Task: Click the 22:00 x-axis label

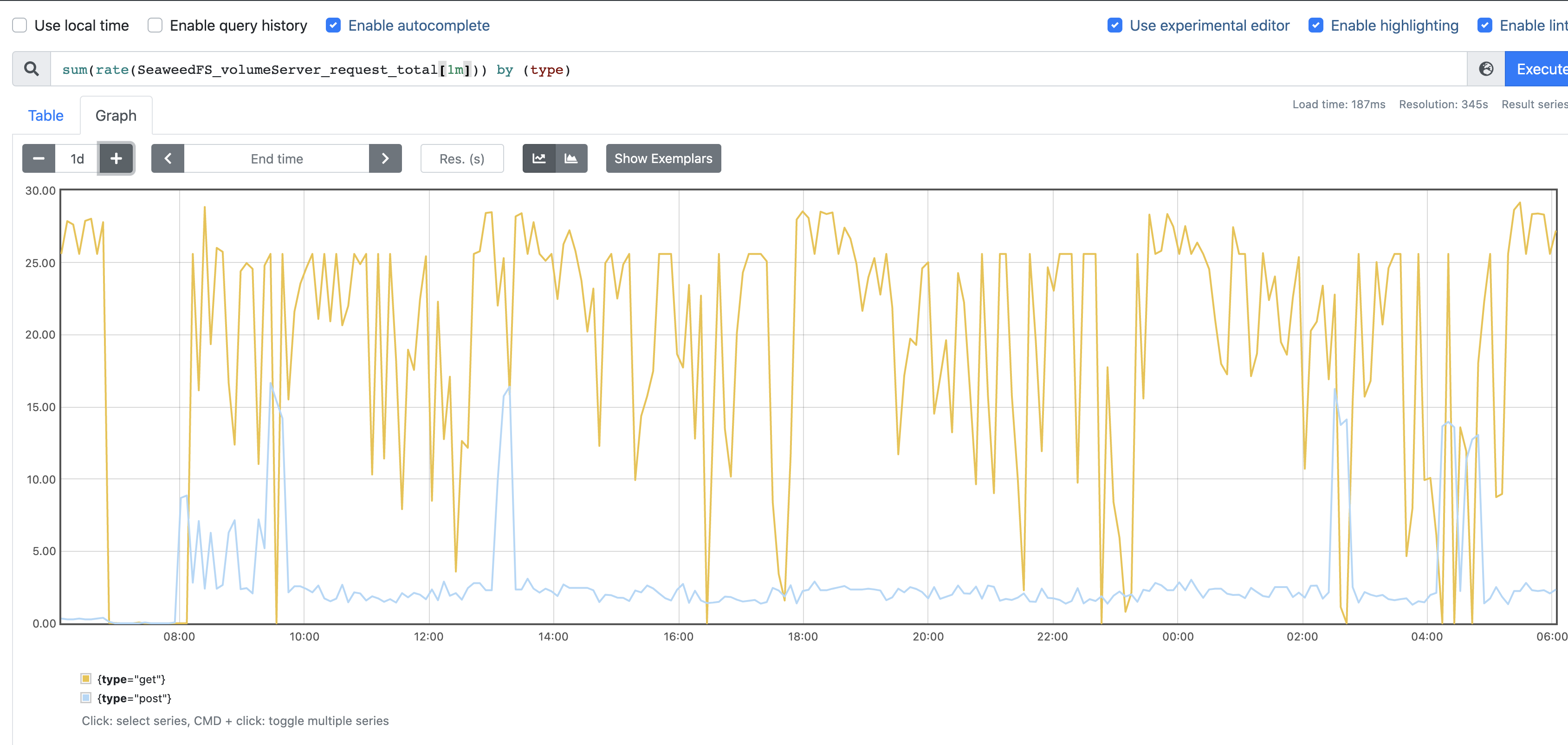Action: pyautogui.click(x=1052, y=637)
